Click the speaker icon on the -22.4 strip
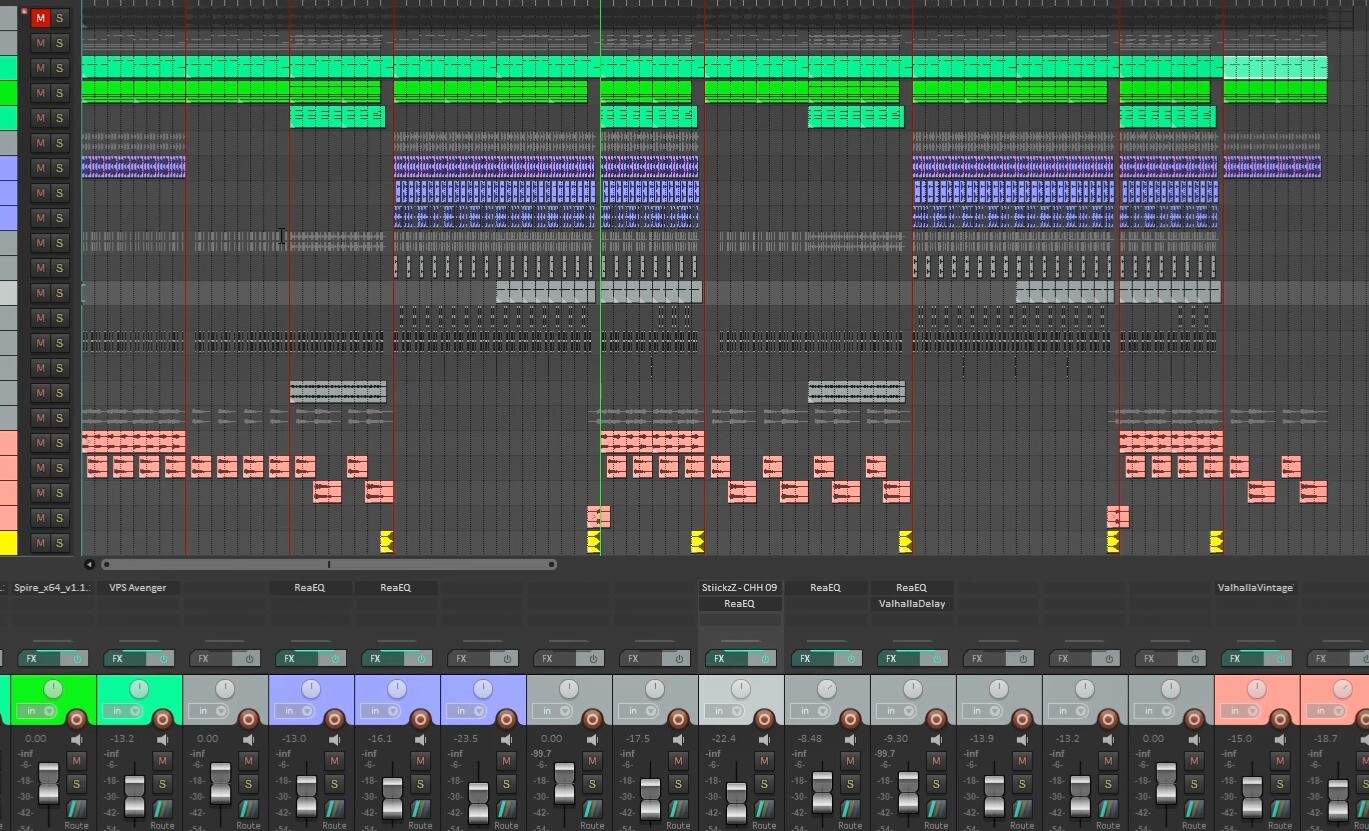This screenshot has width=1369, height=831. coord(764,740)
